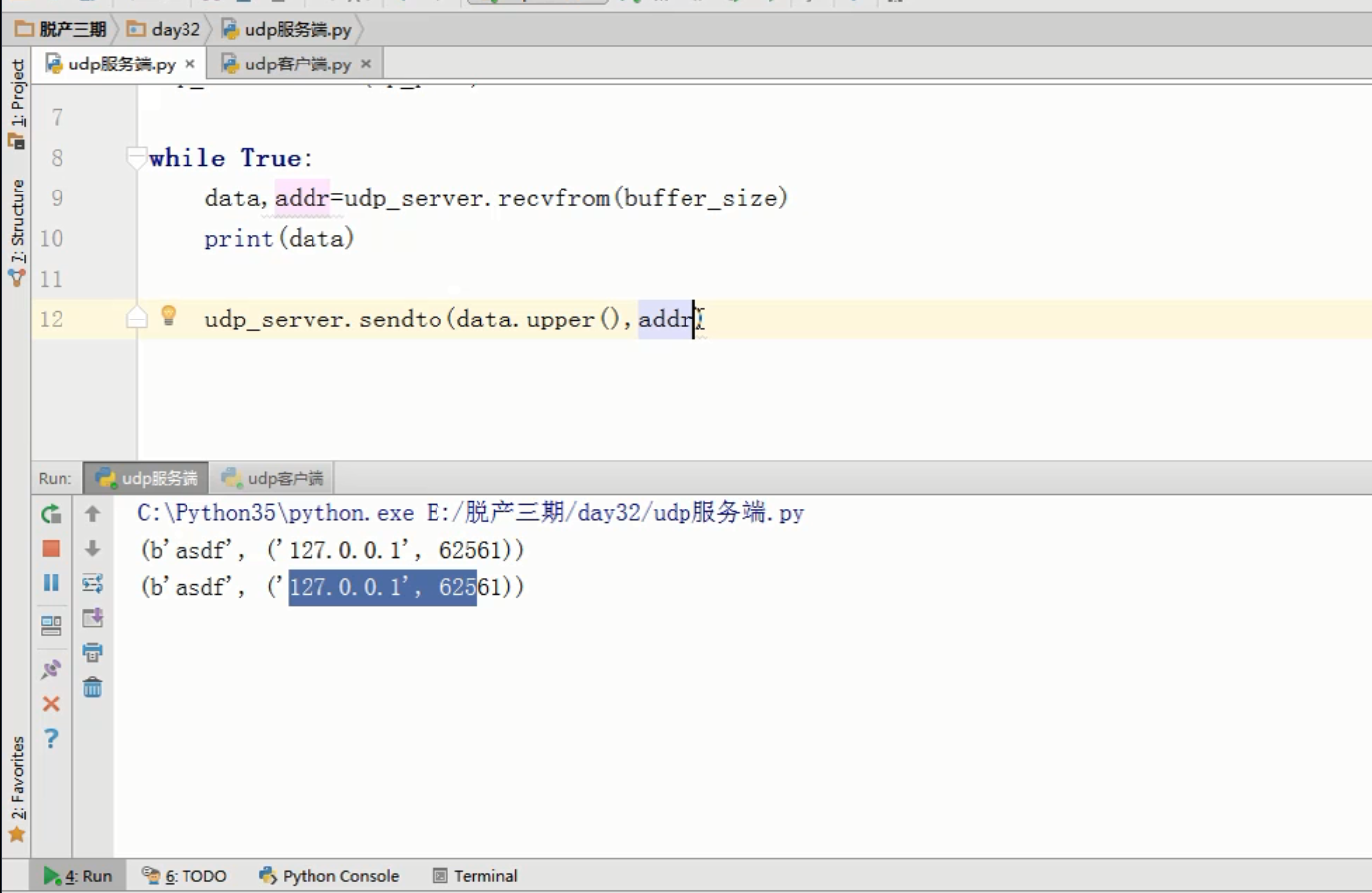The width and height of the screenshot is (1372, 893).
Task: Click scroll to end of console output
Action: coord(92,618)
